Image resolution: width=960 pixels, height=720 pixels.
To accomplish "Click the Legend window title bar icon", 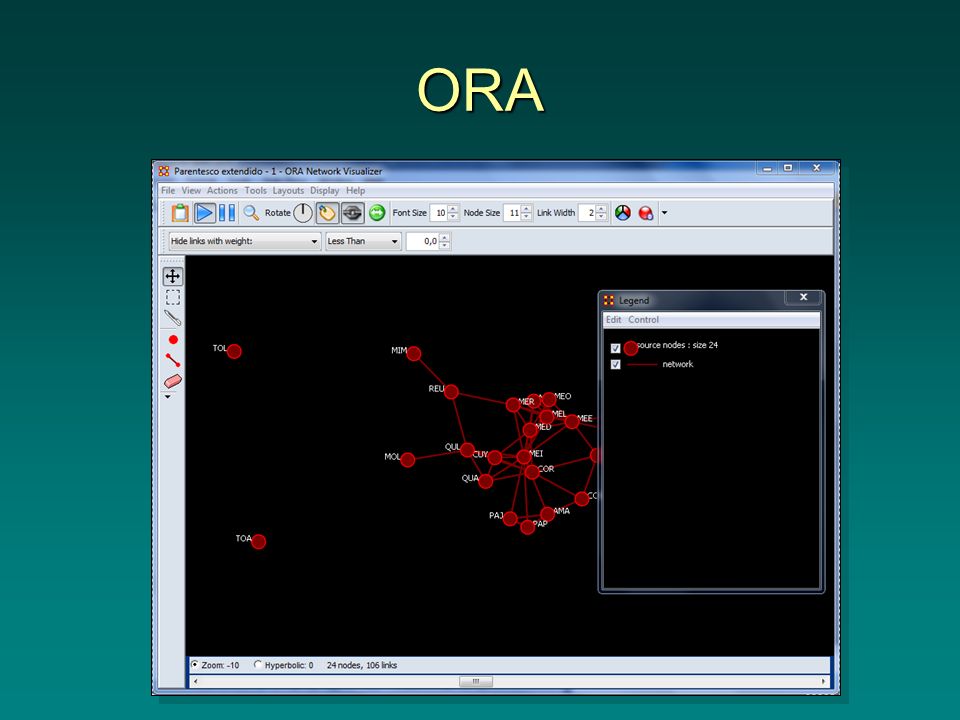I will [x=609, y=300].
